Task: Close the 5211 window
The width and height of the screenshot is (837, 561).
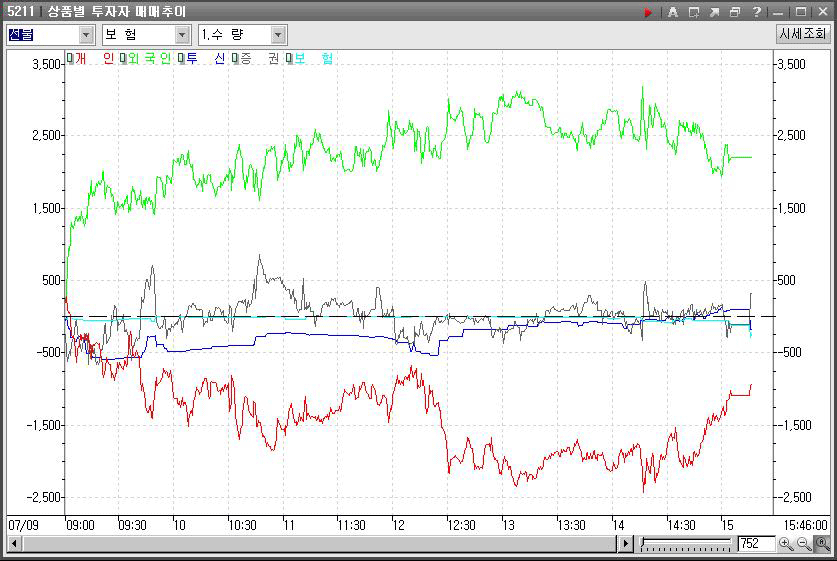Action: click(x=823, y=12)
